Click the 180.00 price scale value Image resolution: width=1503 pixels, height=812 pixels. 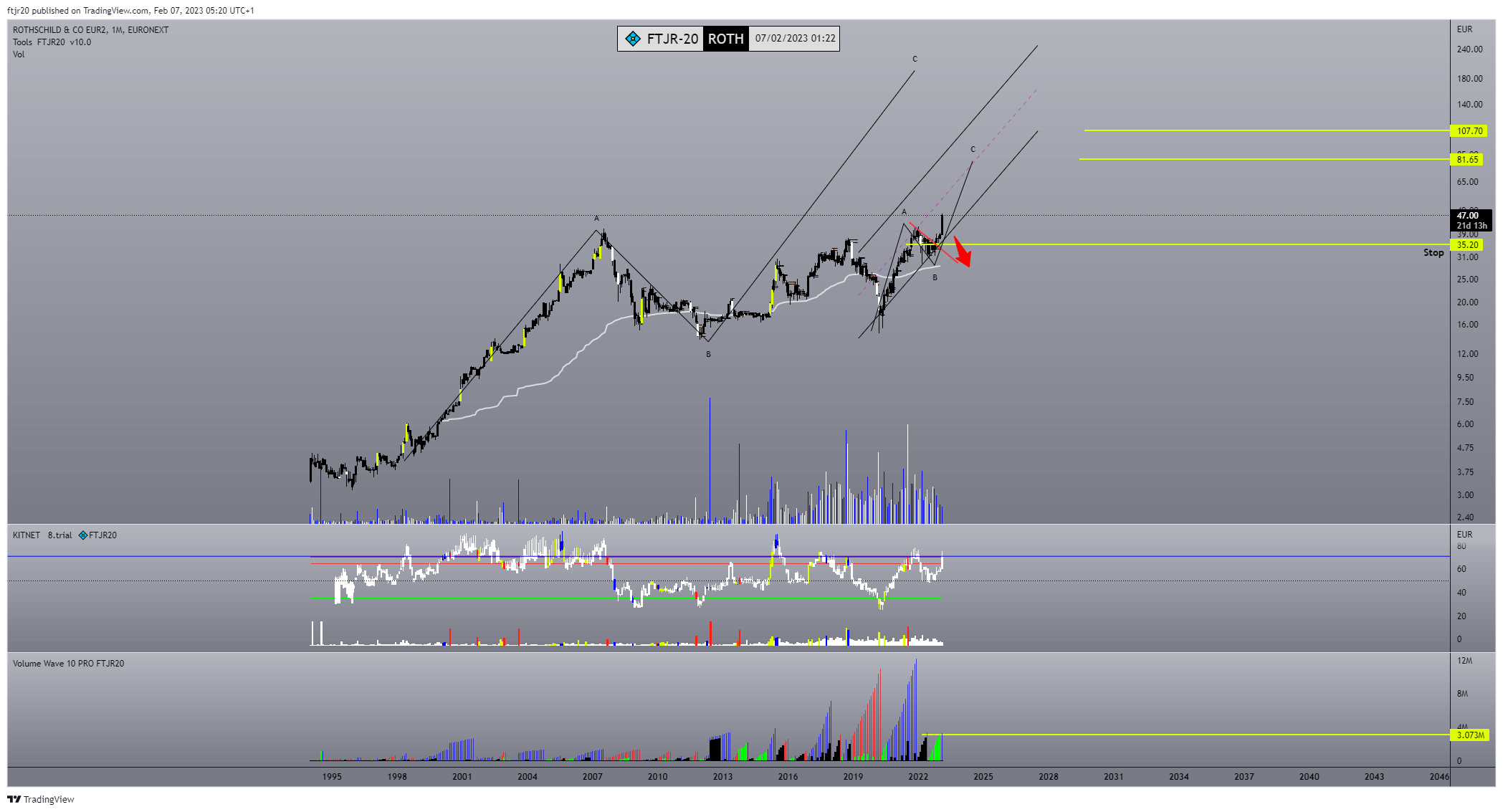click(1469, 79)
